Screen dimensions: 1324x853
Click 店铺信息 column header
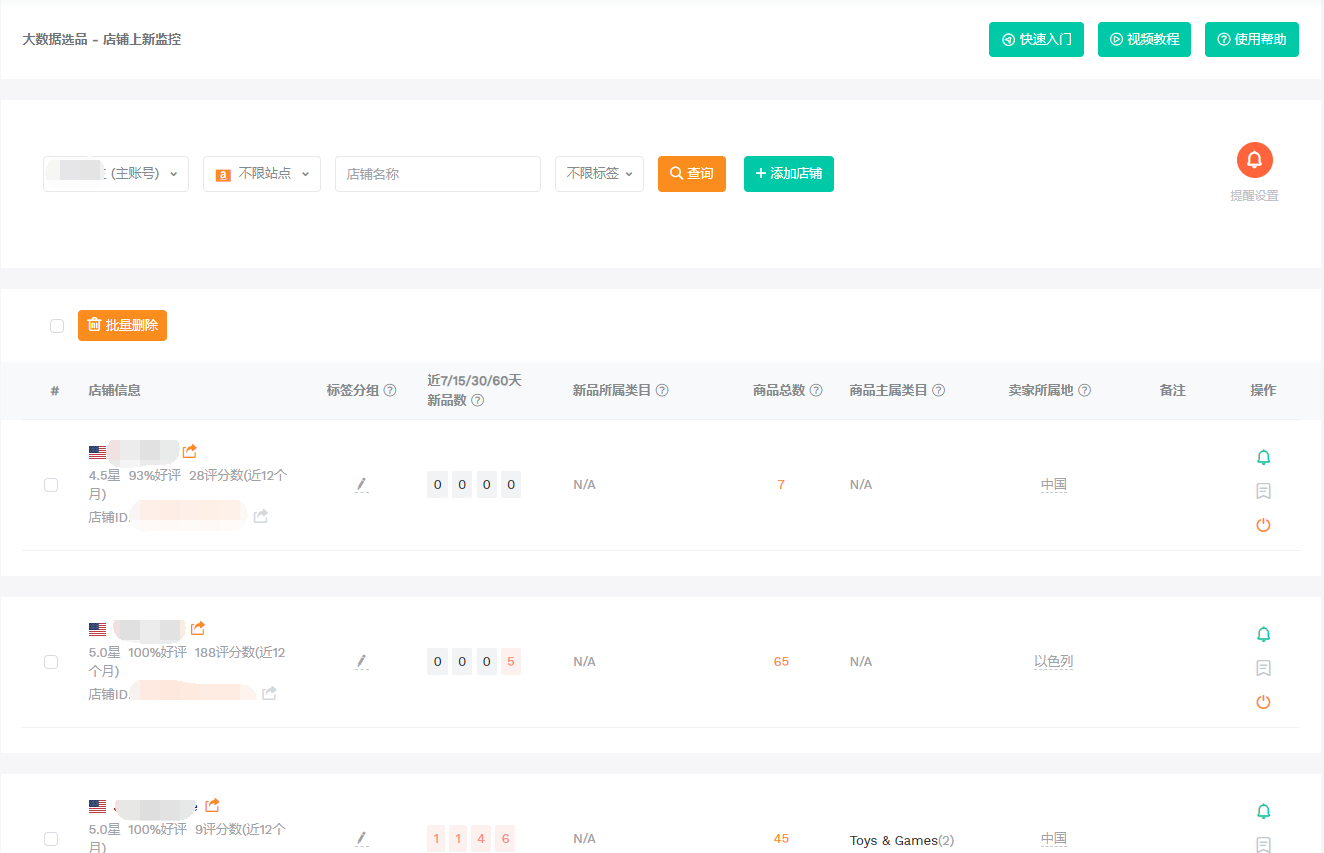114,391
